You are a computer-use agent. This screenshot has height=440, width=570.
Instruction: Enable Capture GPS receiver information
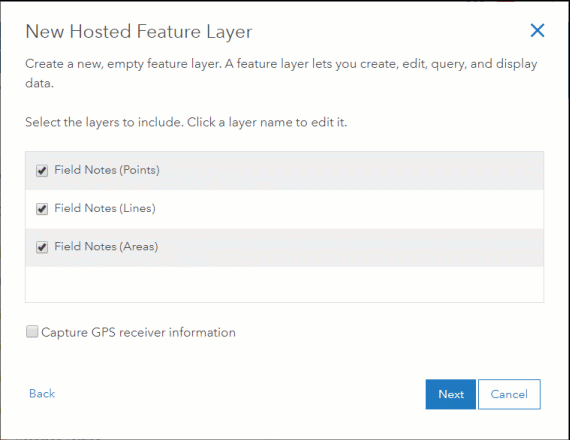32,332
